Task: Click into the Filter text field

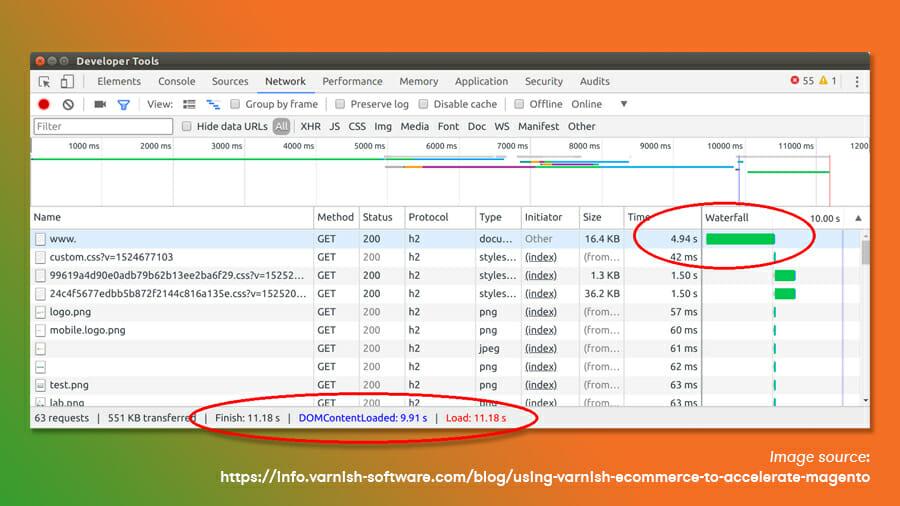Action: (102, 127)
